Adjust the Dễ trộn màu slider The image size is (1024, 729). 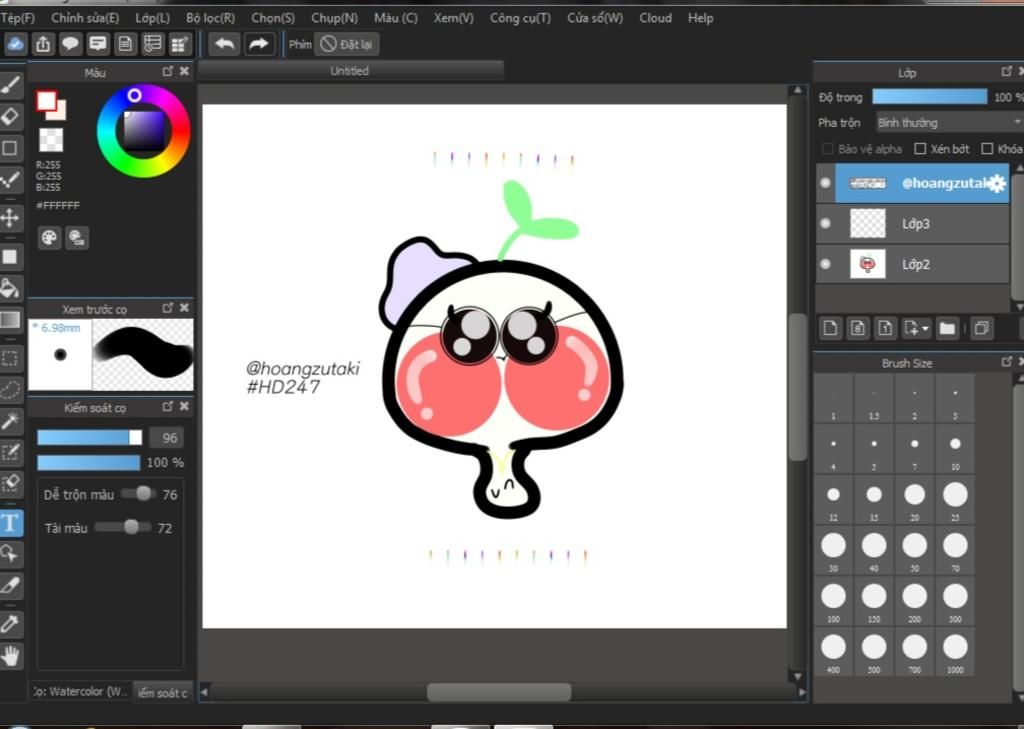[138, 494]
